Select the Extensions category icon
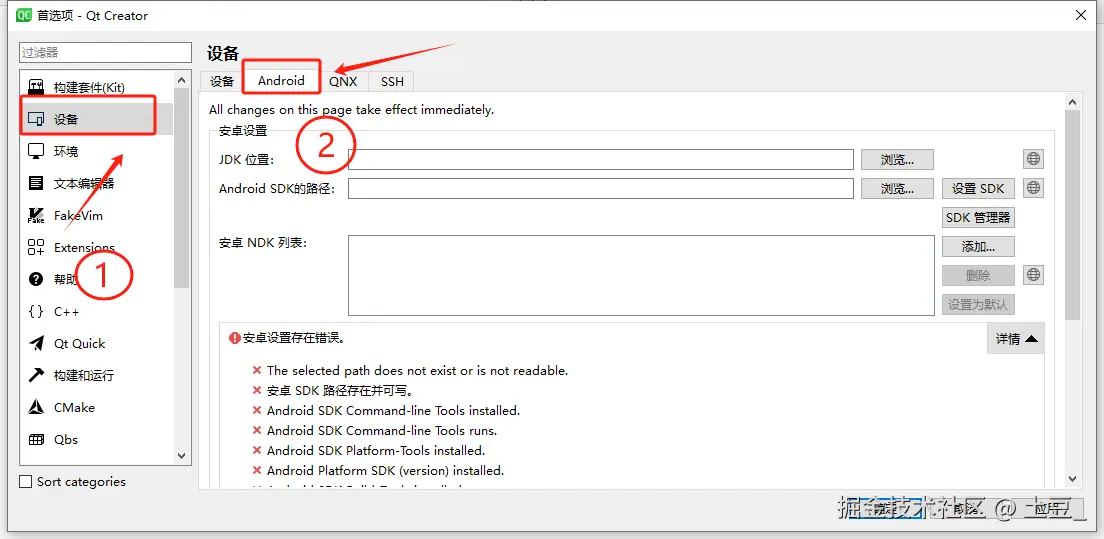Viewport: 1104px width, 539px height. tap(36, 248)
